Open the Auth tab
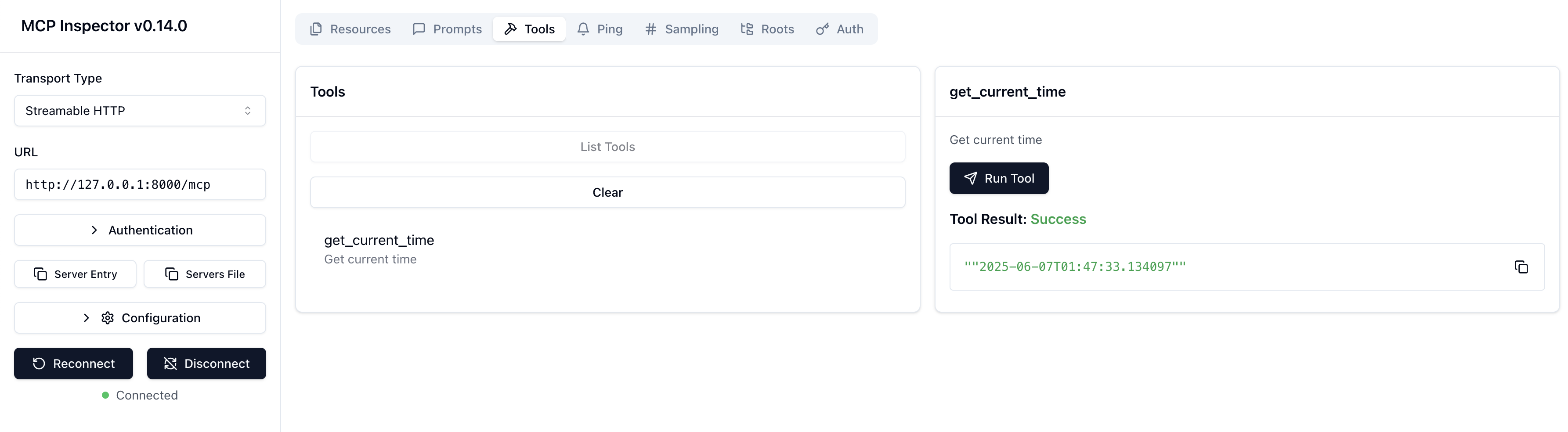1568x432 pixels. 840,29
